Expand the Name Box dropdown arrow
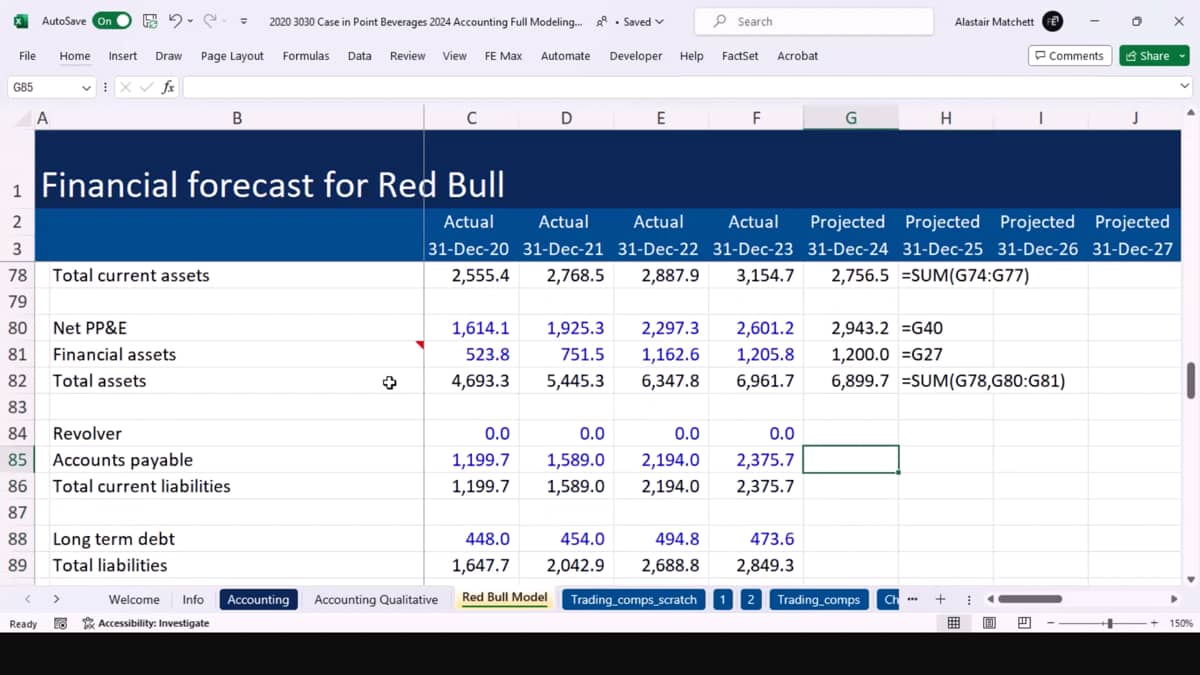This screenshot has height=675, width=1200. pos(87,87)
